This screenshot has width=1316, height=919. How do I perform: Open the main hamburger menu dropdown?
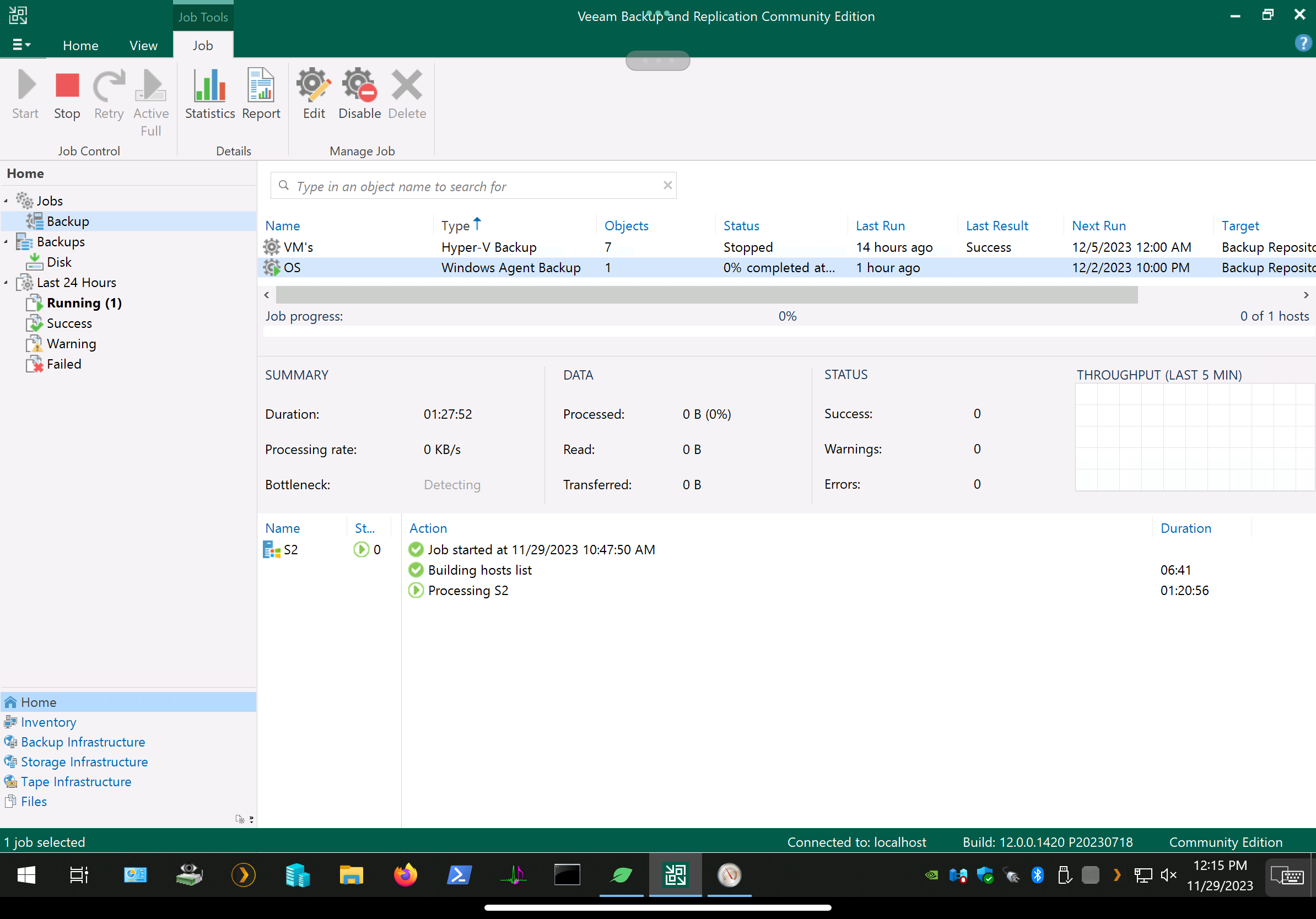[21, 45]
